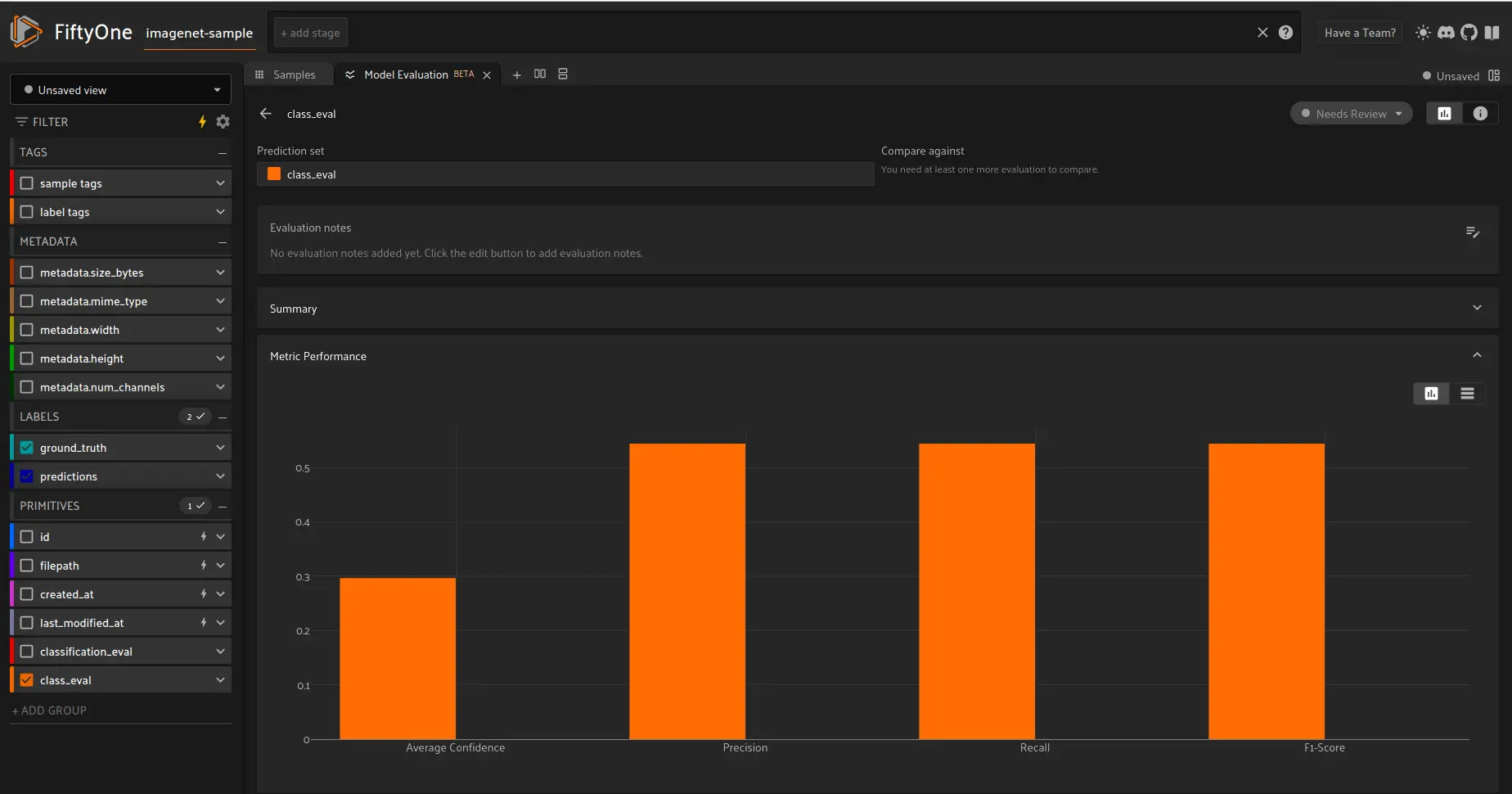Expand the metadata.width filter
The height and width of the screenshot is (794, 1512).
(x=220, y=330)
